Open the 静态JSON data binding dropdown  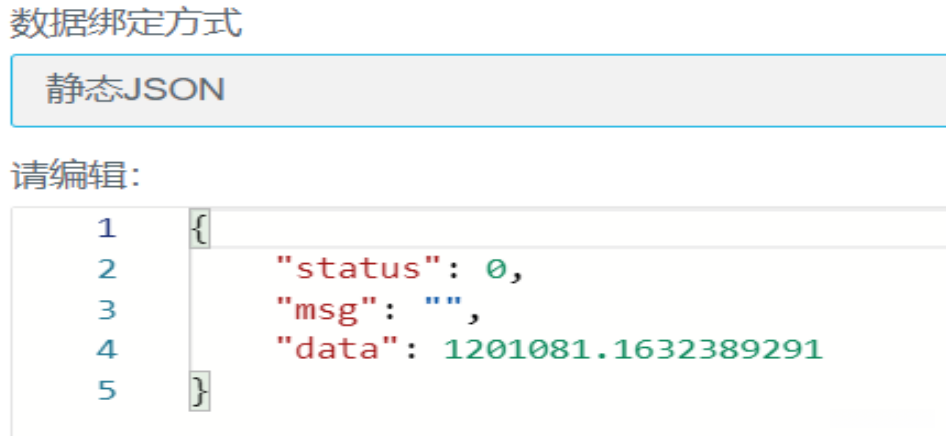tap(478, 90)
